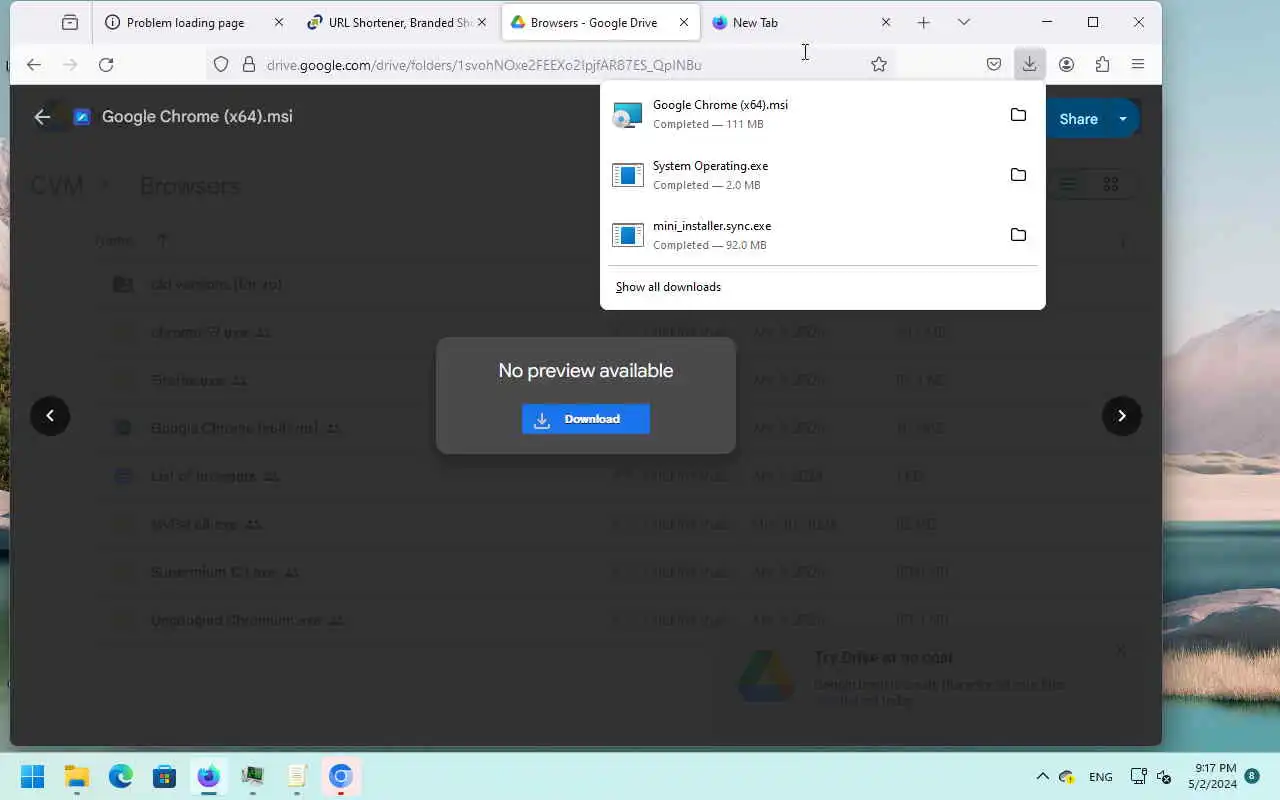Screen dimensions: 1280x800
Task: Open Windows Start menu
Action: 32,776
